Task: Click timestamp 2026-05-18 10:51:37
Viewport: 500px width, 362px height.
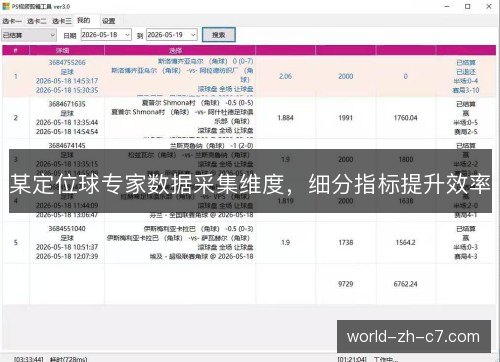Action: (x=67, y=247)
